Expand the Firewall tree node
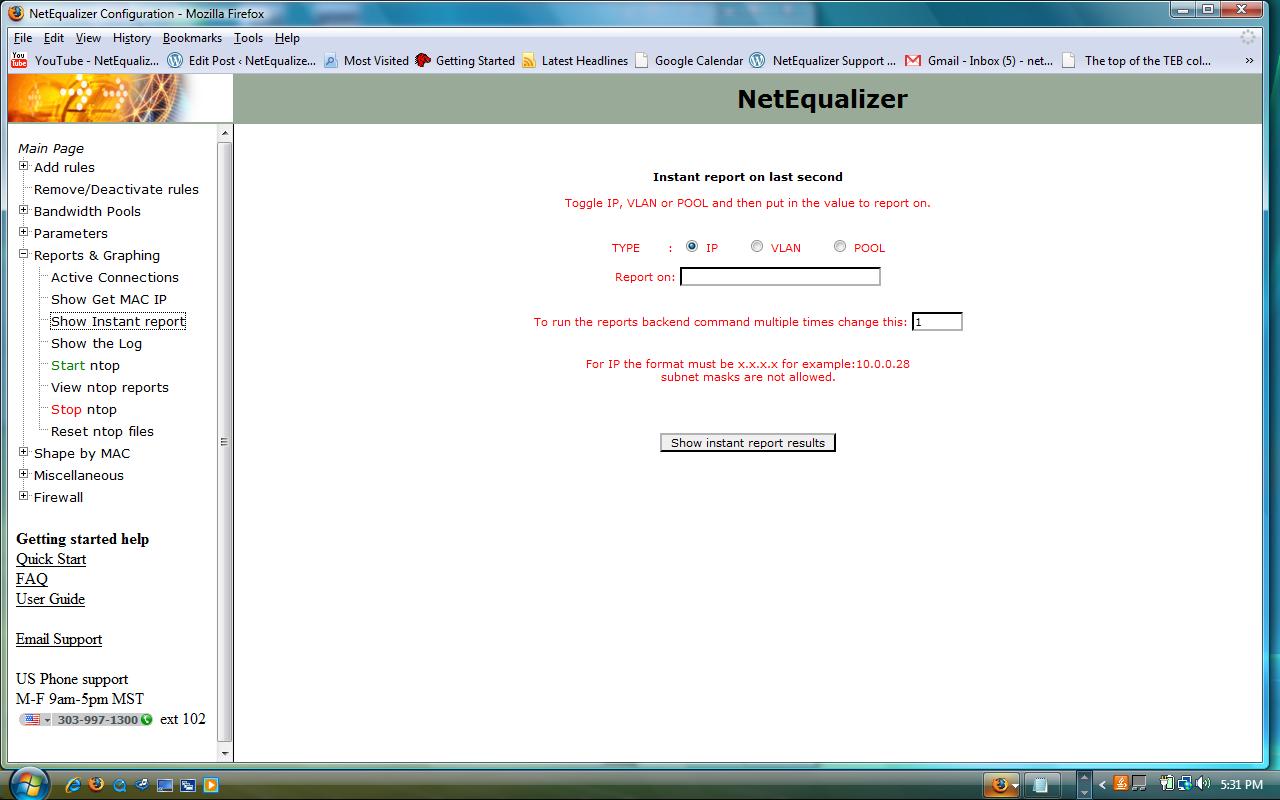1280x800 pixels. click(x=23, y=496)
